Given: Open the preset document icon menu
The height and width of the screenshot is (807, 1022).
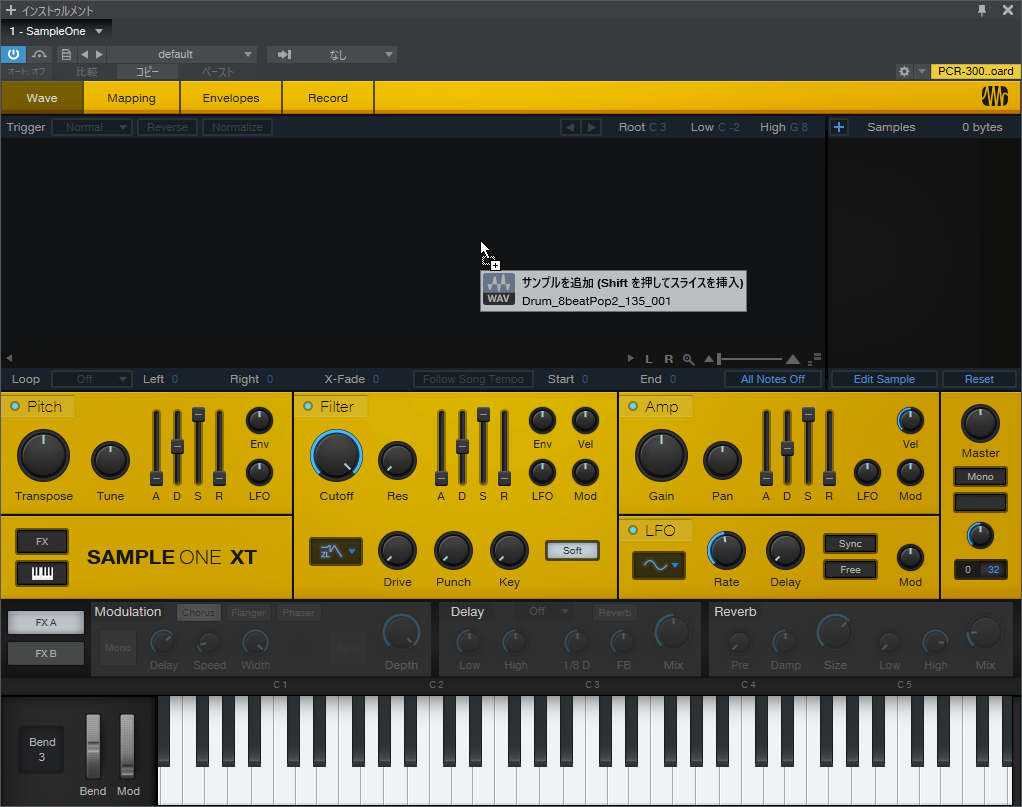Looking at the screenshot, I should point(66,55).
